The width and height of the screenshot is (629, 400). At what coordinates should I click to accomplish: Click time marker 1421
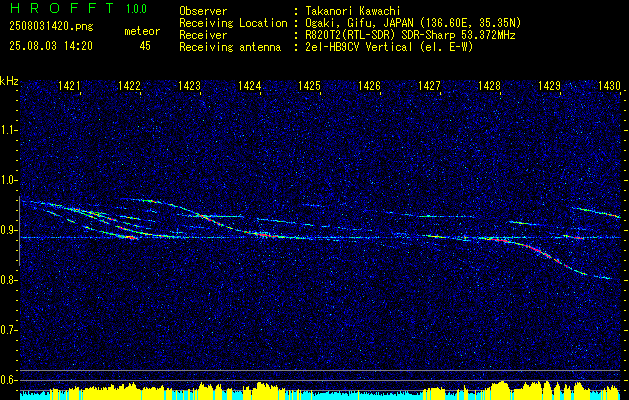[69, 85]
